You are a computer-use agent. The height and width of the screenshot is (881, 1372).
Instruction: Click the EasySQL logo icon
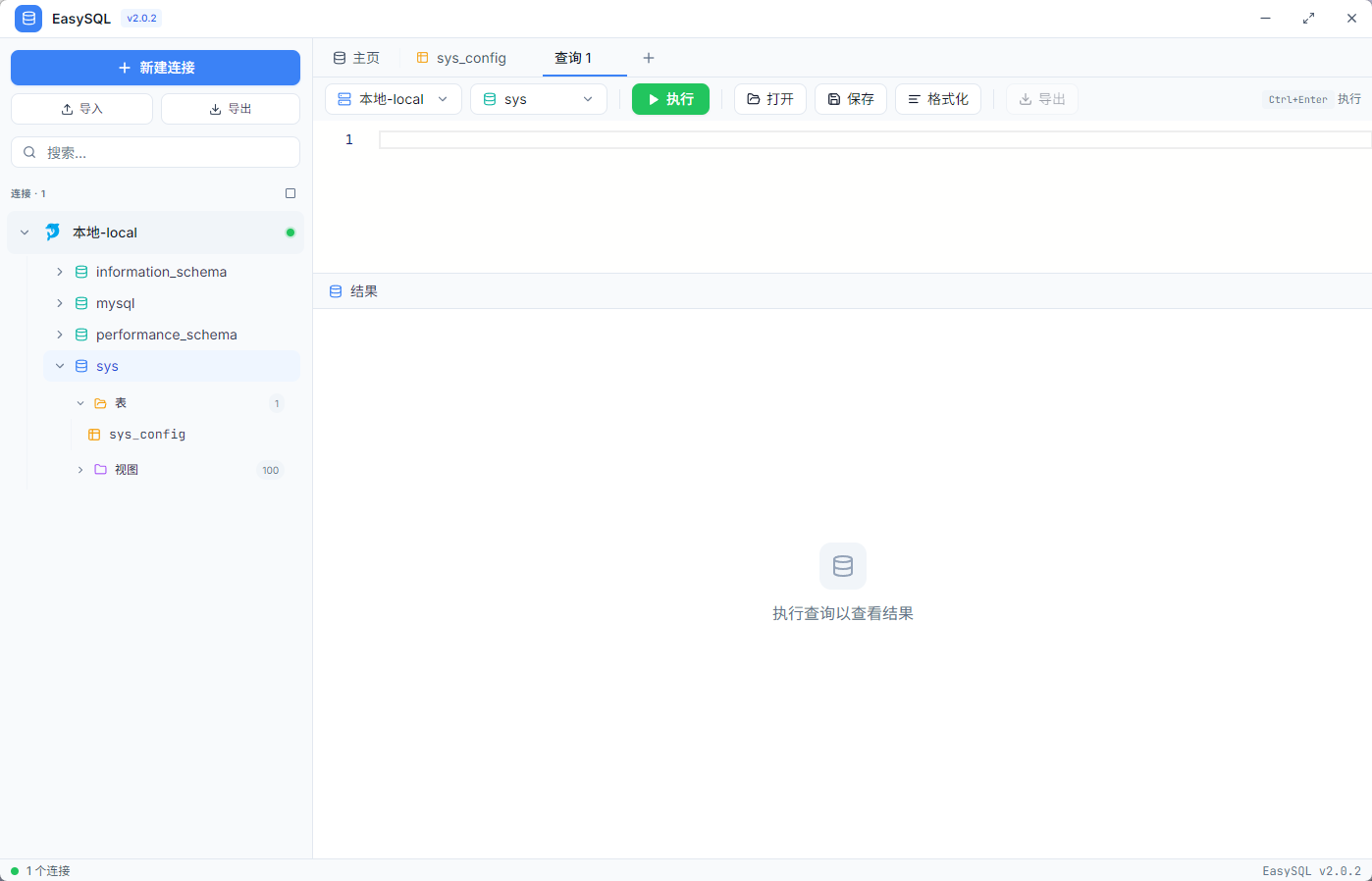[x=27, y=18]
